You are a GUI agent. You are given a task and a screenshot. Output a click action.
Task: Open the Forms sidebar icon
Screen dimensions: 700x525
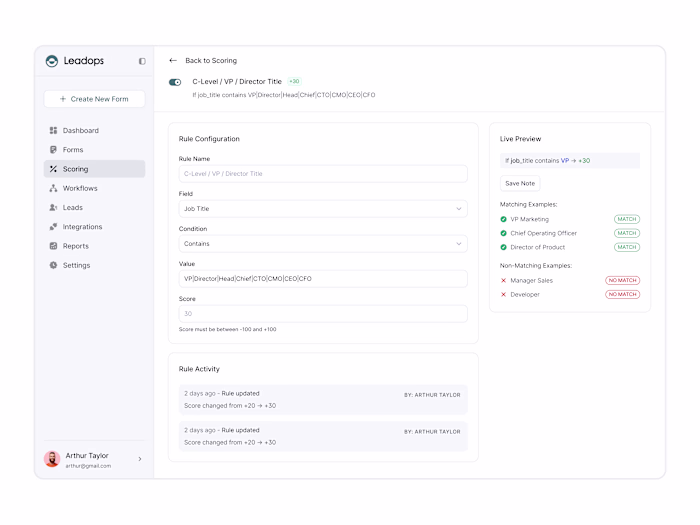(x=54, y=150)
